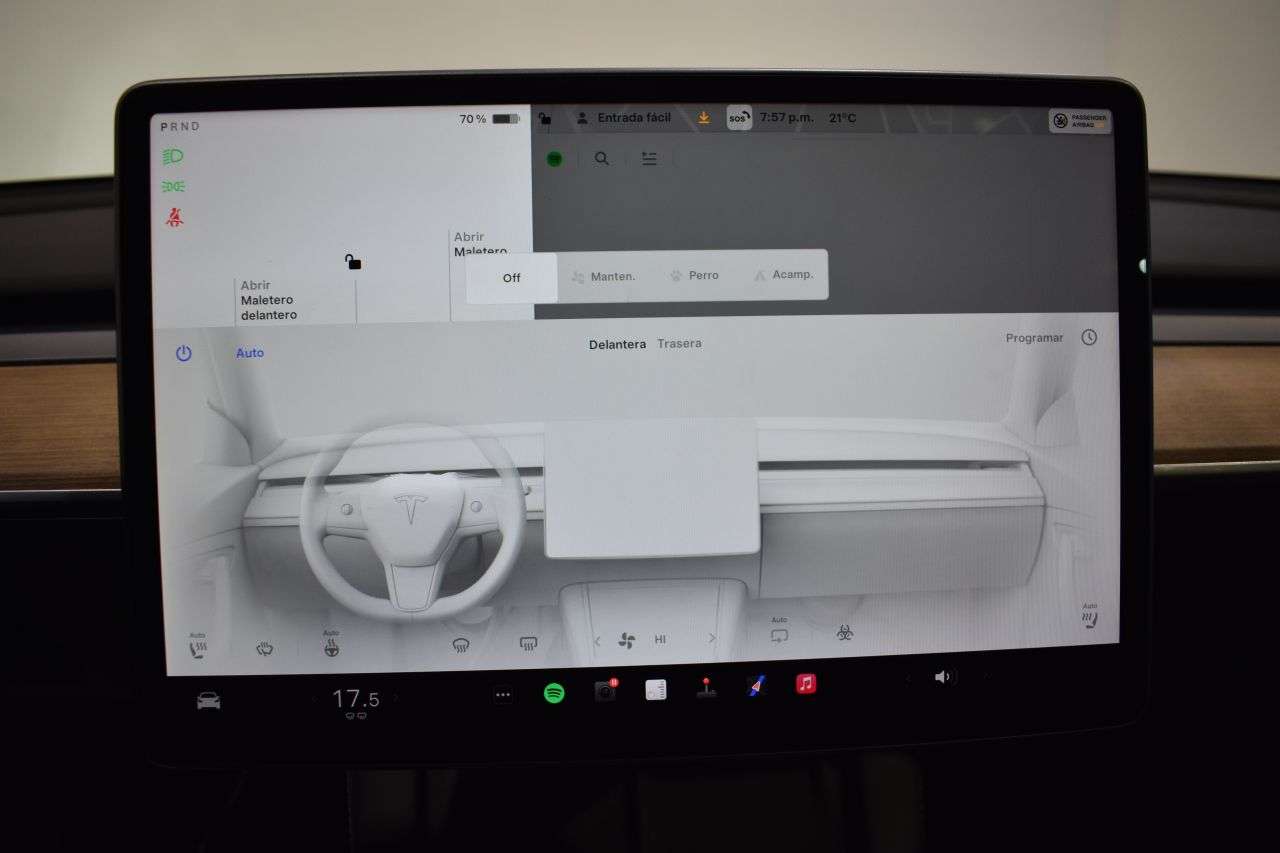Open the search filter options icon
This screenshot has width=1280, height=853.
pyautogui.click(x=649, y=158)
